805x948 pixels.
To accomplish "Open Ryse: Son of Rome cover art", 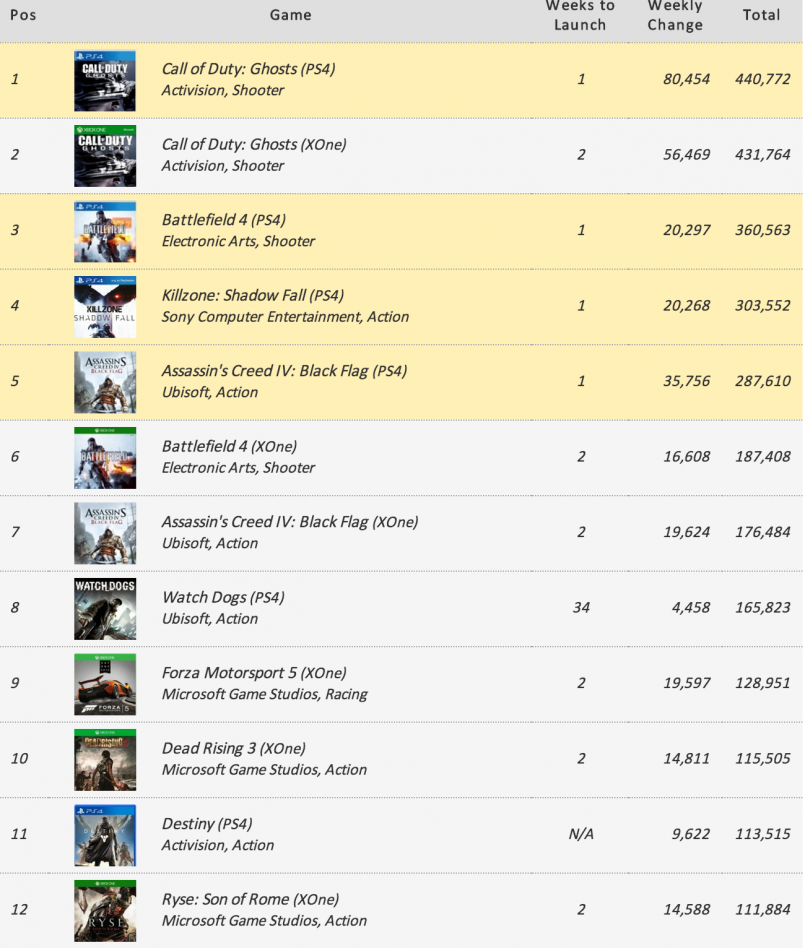I will tap(105, 911).
